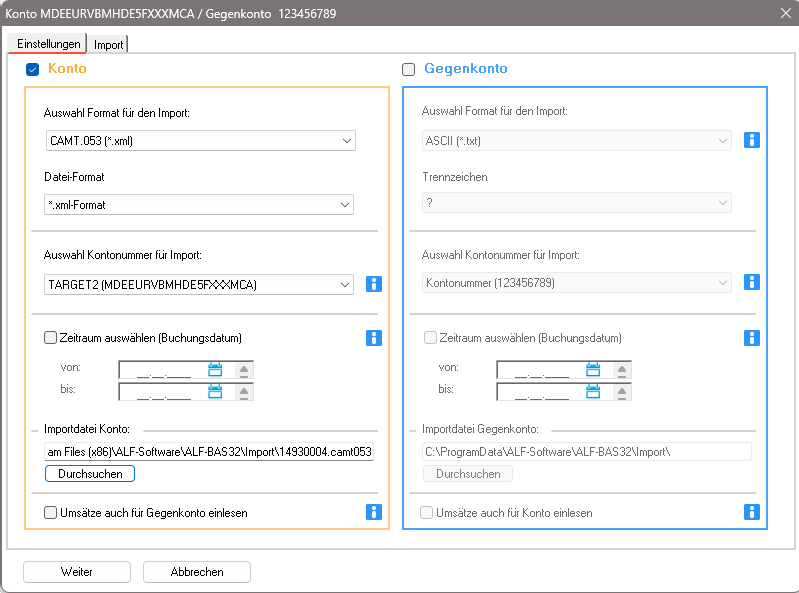Check Umsätze auch für Gegenkonto einlesen
799x593 pixels.
pos(50,513)
